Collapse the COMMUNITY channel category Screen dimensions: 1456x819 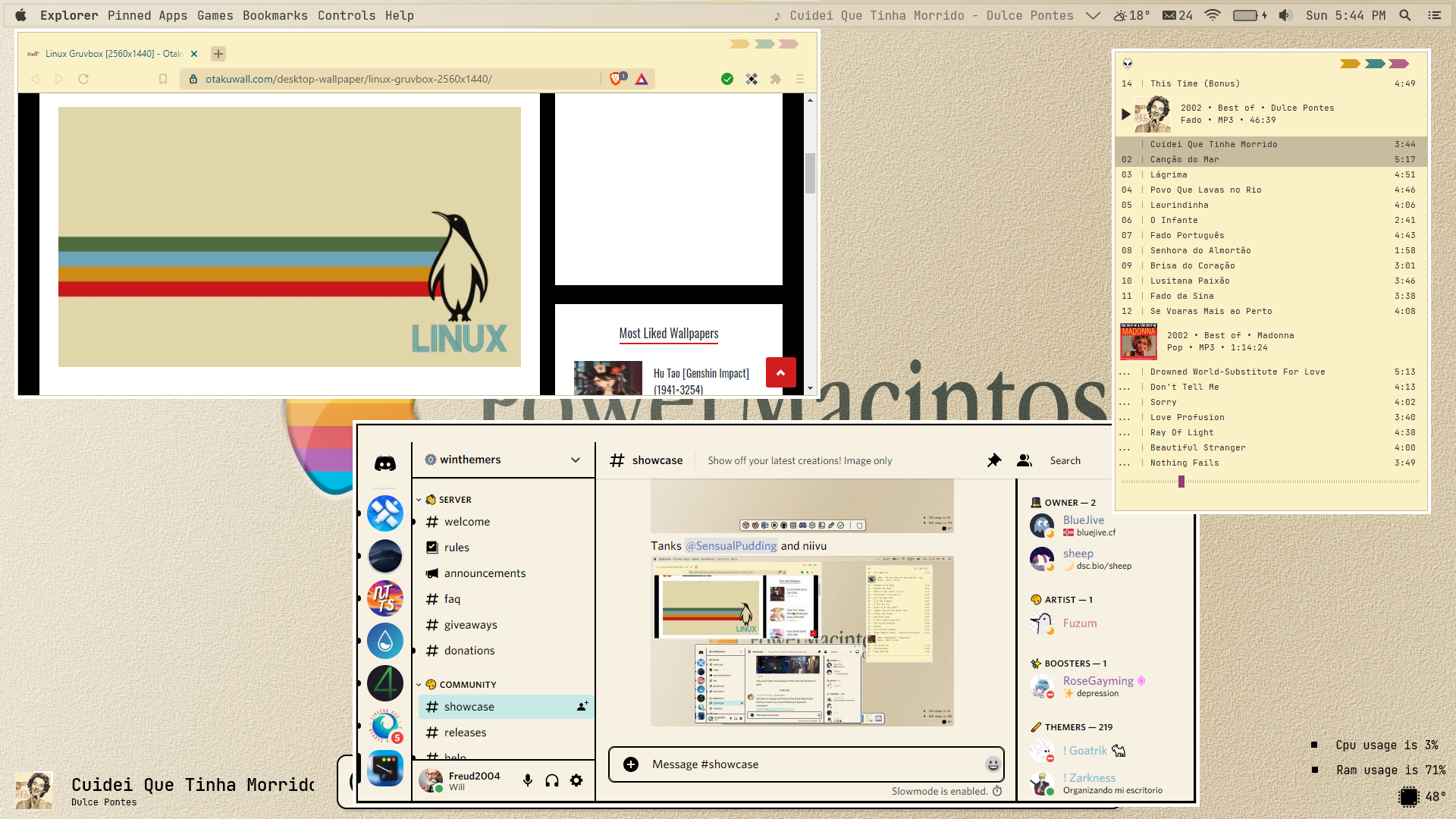point(467,685)
